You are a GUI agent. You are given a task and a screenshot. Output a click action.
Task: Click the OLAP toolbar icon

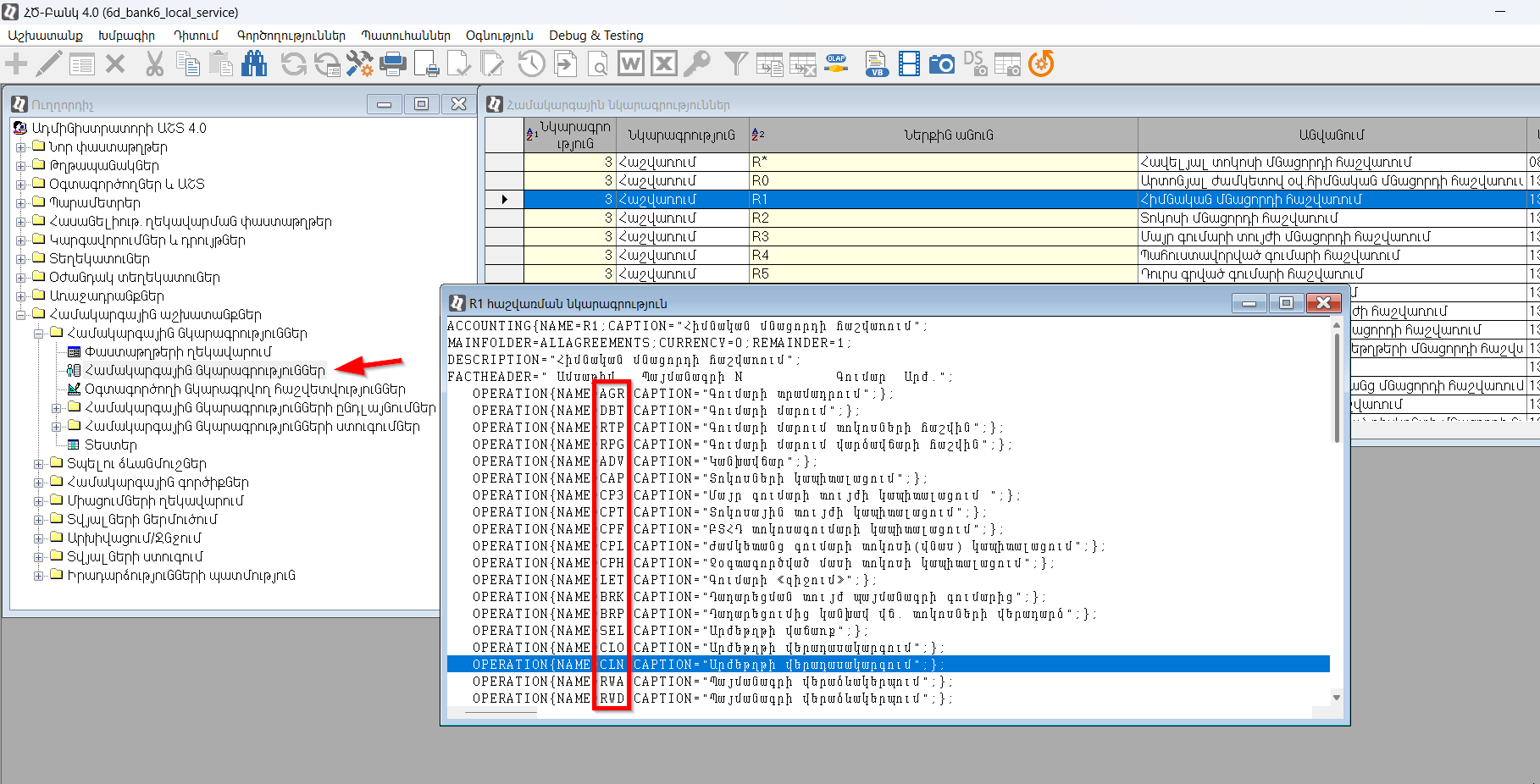tap(836, 64)
